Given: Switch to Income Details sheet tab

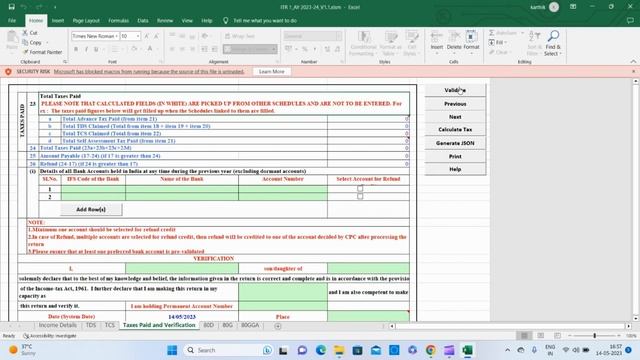Looking at the screenshot, I should tap(58, 325).
